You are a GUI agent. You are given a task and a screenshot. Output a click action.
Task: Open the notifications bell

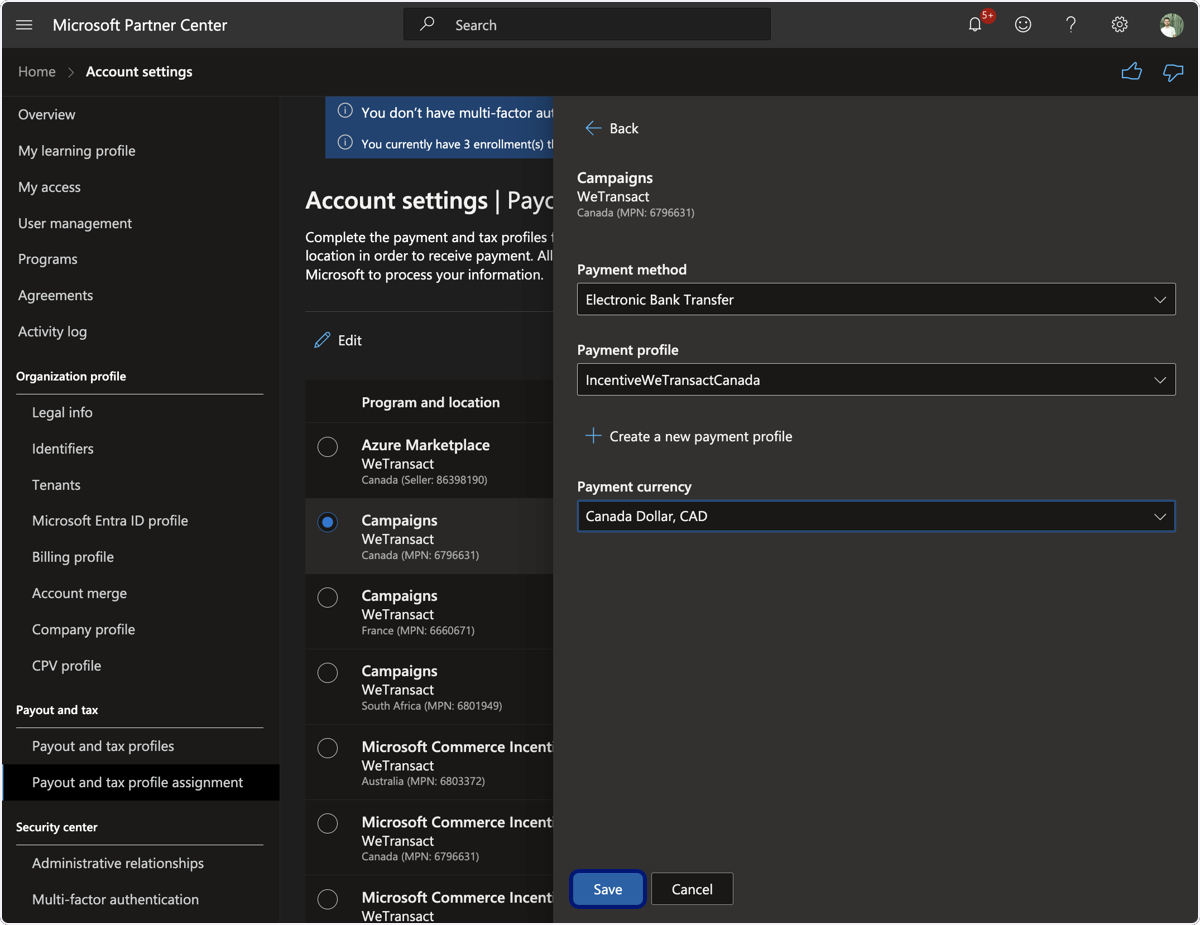click(x=975, y=25)
